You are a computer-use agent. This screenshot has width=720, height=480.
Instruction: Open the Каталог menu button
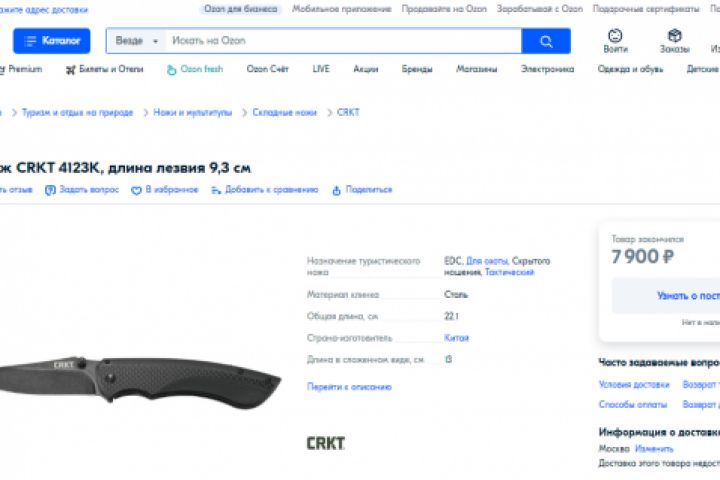[x=51, y=41]
